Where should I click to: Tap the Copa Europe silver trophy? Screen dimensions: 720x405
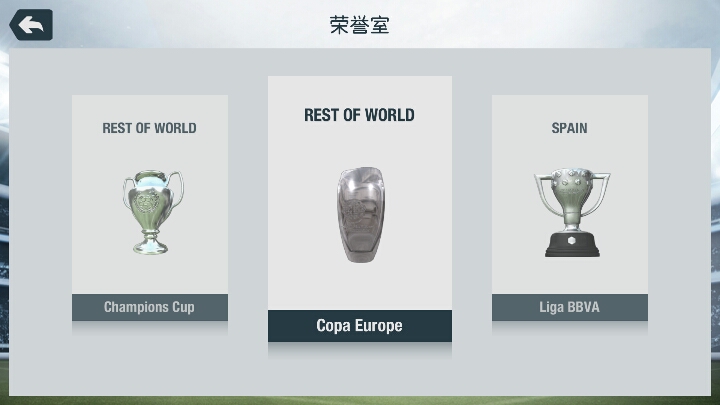pos(361,215)
